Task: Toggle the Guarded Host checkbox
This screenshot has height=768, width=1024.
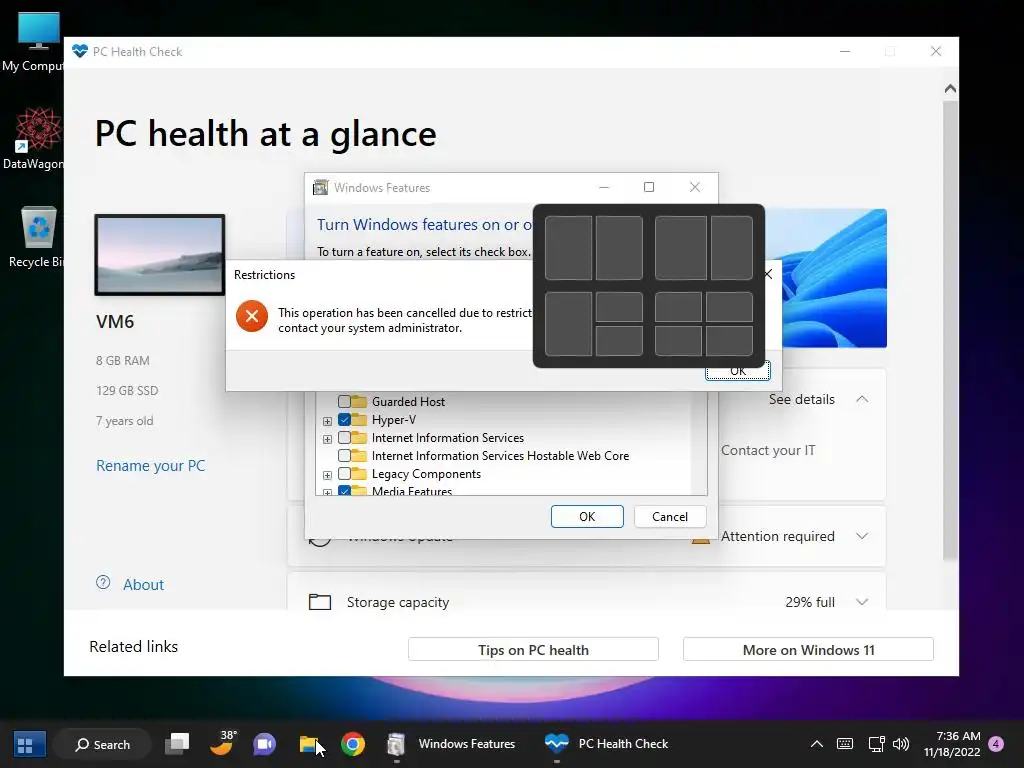Action: (x=344, y=401)
